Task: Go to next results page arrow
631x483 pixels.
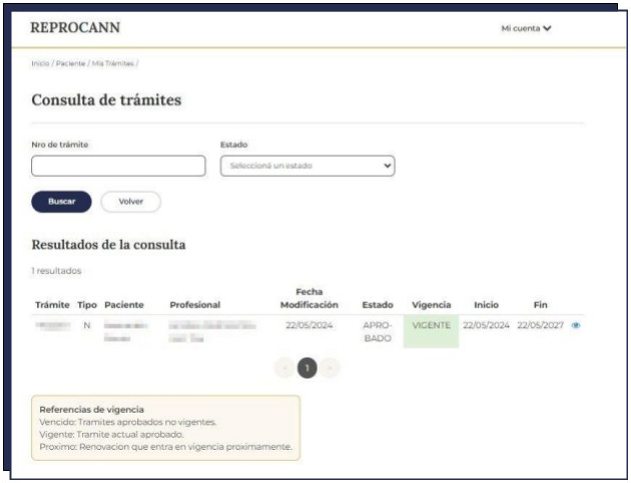Action: pos(330,369)
